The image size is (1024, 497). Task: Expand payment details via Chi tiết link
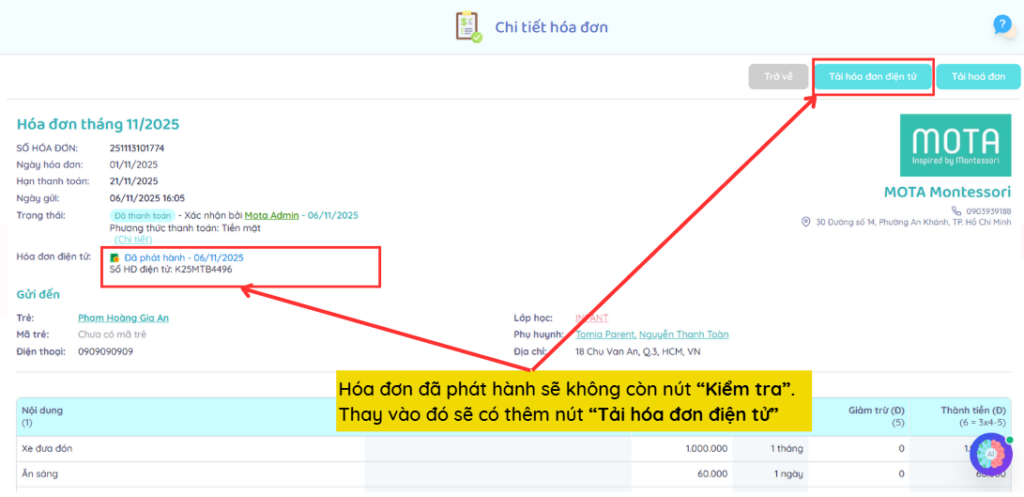click(133, 240)
